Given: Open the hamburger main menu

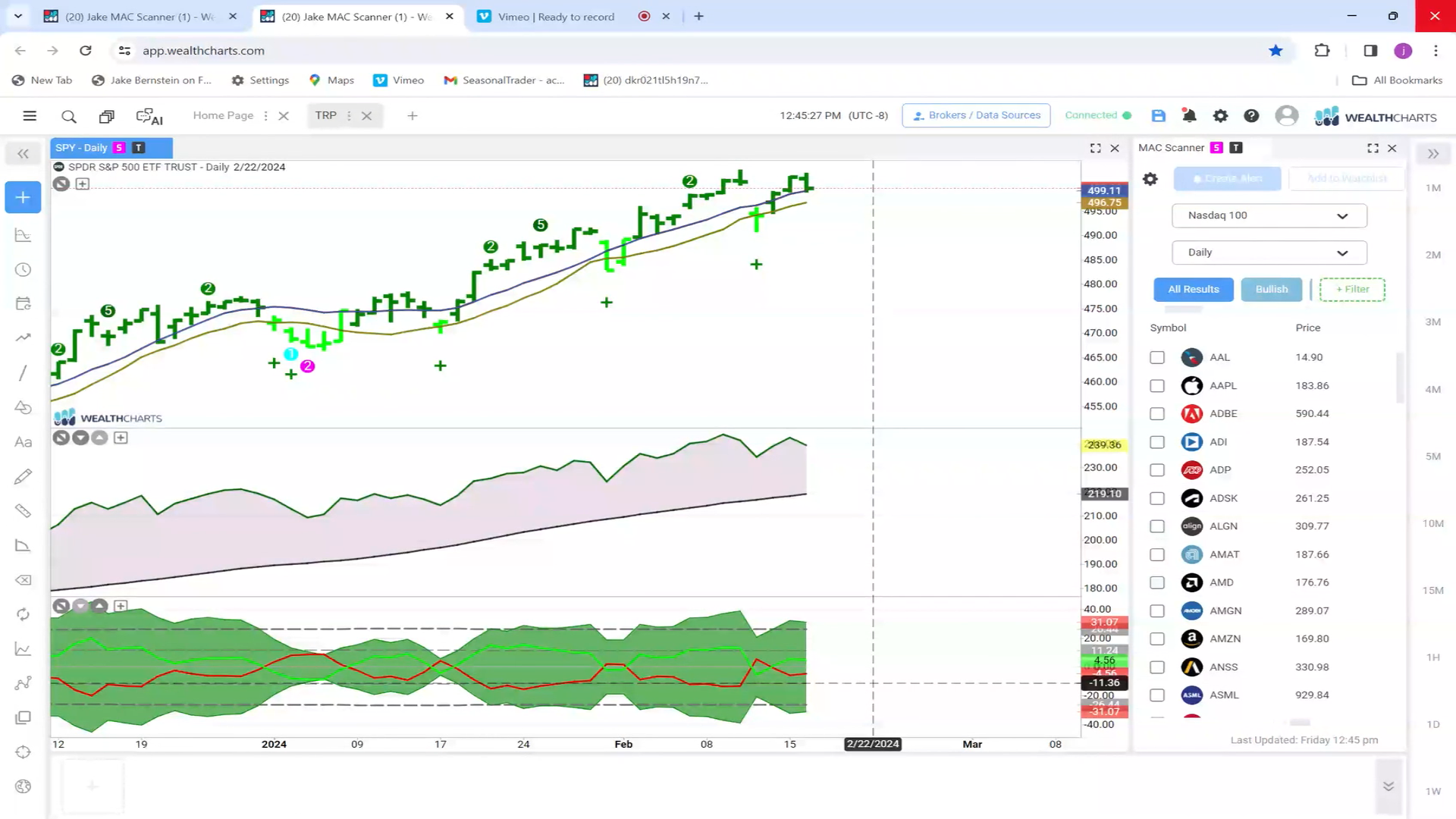Looking at the screenshot, I should 30,116.
